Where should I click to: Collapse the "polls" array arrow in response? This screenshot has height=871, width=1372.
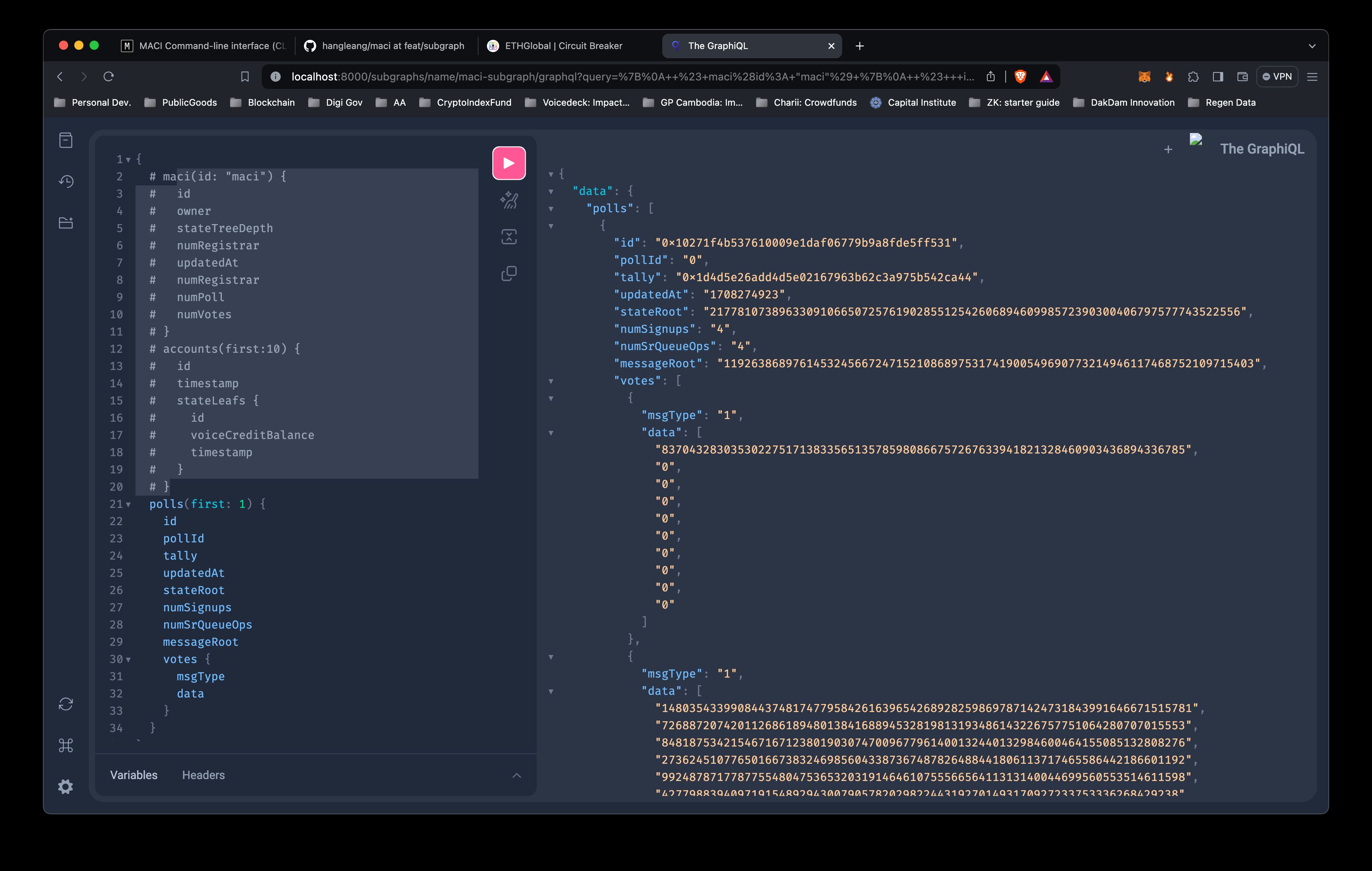(x=551, y=209)
